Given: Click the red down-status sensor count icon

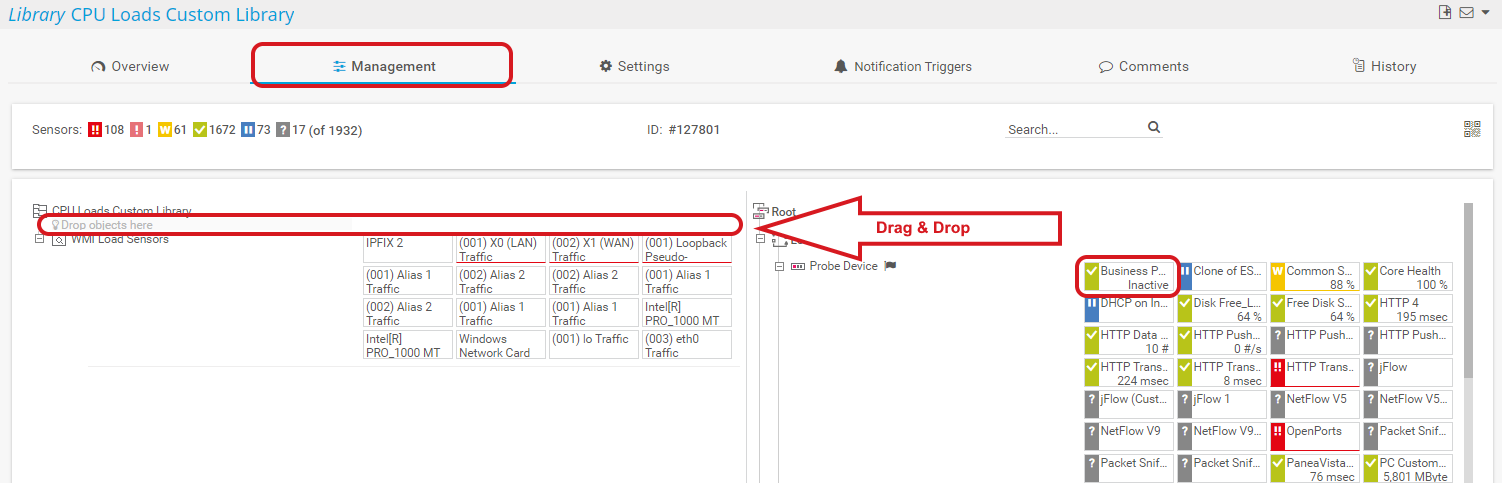Looking at the screenshot, I should click(95, 130).
